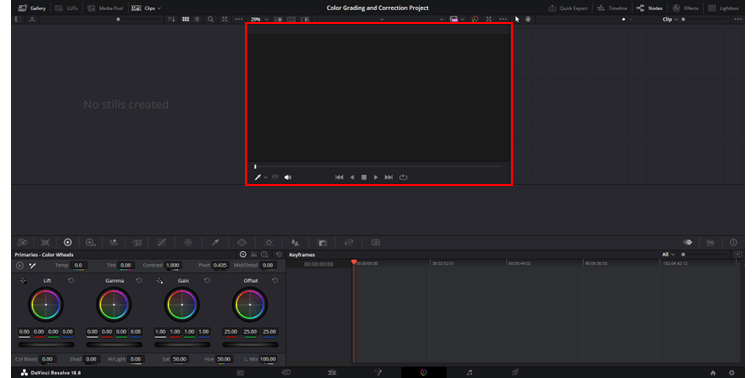Open the Keyframes All dropdown

pyautogui.click(x=668, y=254)
